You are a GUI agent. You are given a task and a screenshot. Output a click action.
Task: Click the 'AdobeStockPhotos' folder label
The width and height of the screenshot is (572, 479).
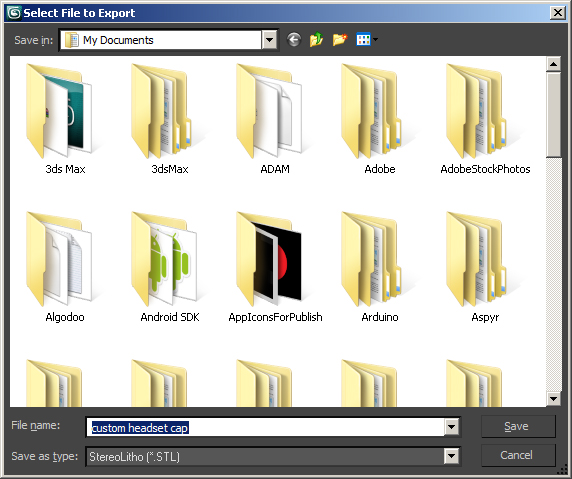tap(485, 169)
